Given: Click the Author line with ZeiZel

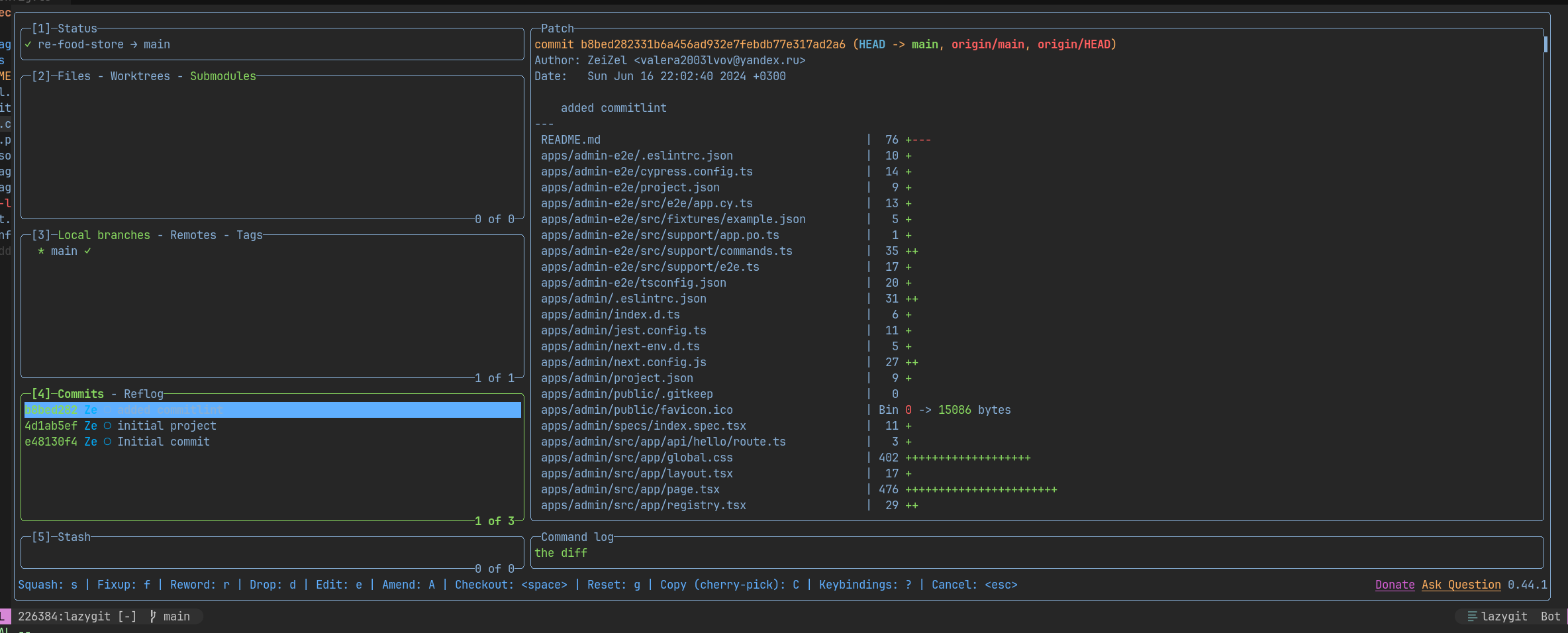Looking at the screenshot, I should (670, 60).
